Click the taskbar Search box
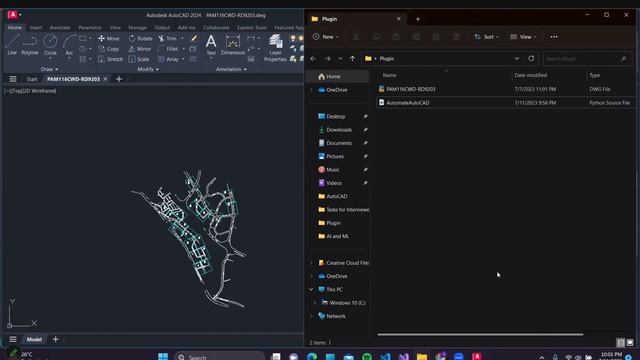Image resolution: width=640 pixels, height=360 pixels. click(x=220, y=356)
